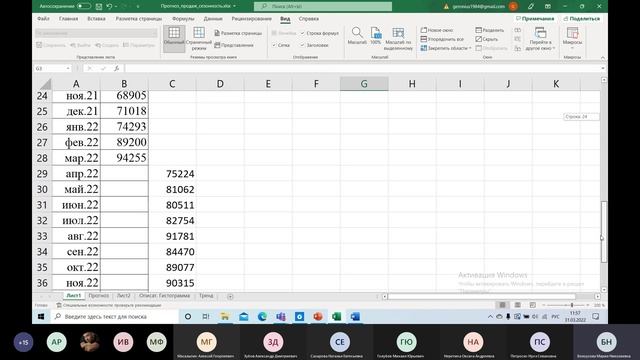Click Windows taskbar search field
The height and width of the screenshot is (360, 640).
click(114, 316)
